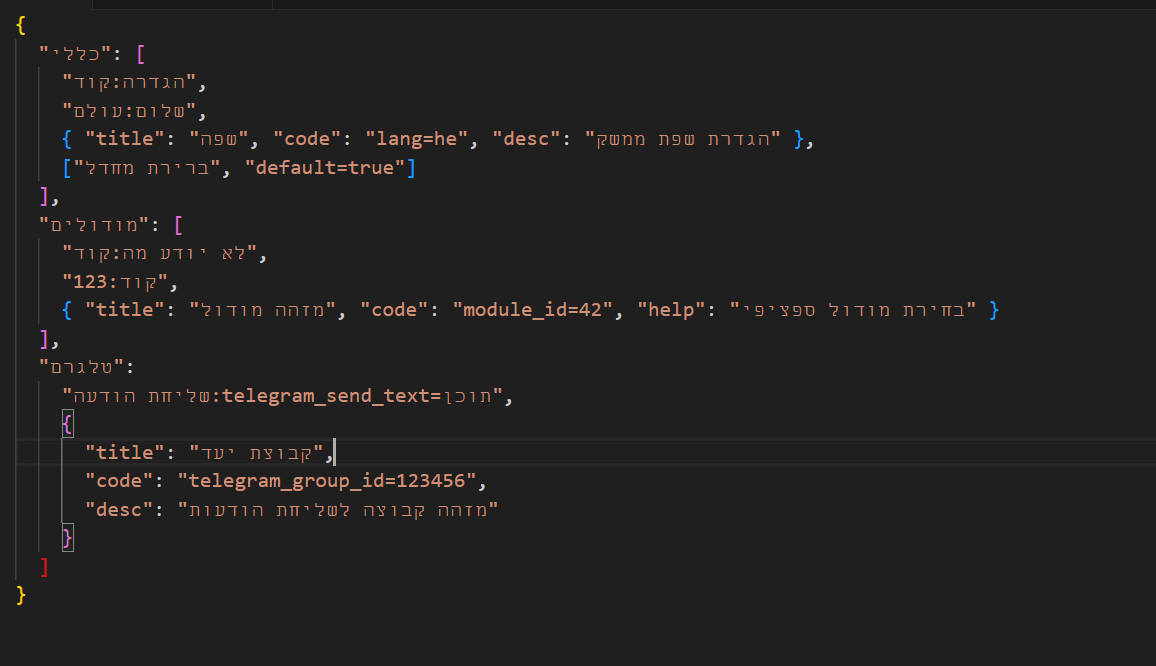Click the "כללי" key name

point(80,54)
